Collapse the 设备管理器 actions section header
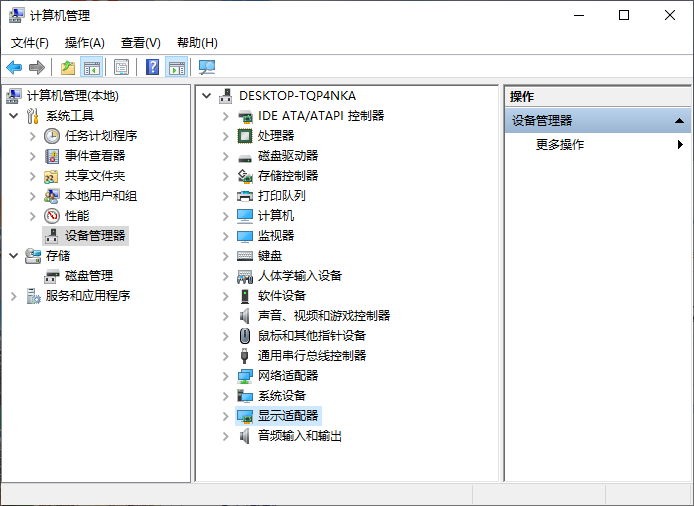694x506 pixels. [680, 121]
